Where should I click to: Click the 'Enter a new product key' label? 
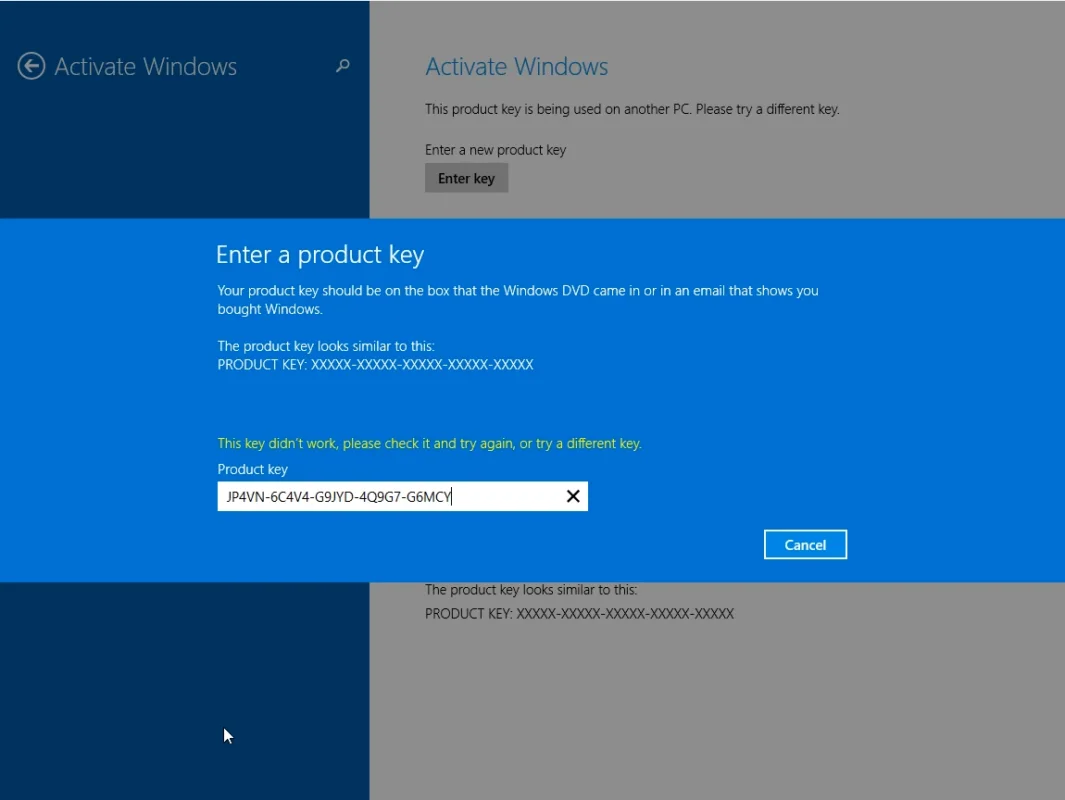point(495,149)
